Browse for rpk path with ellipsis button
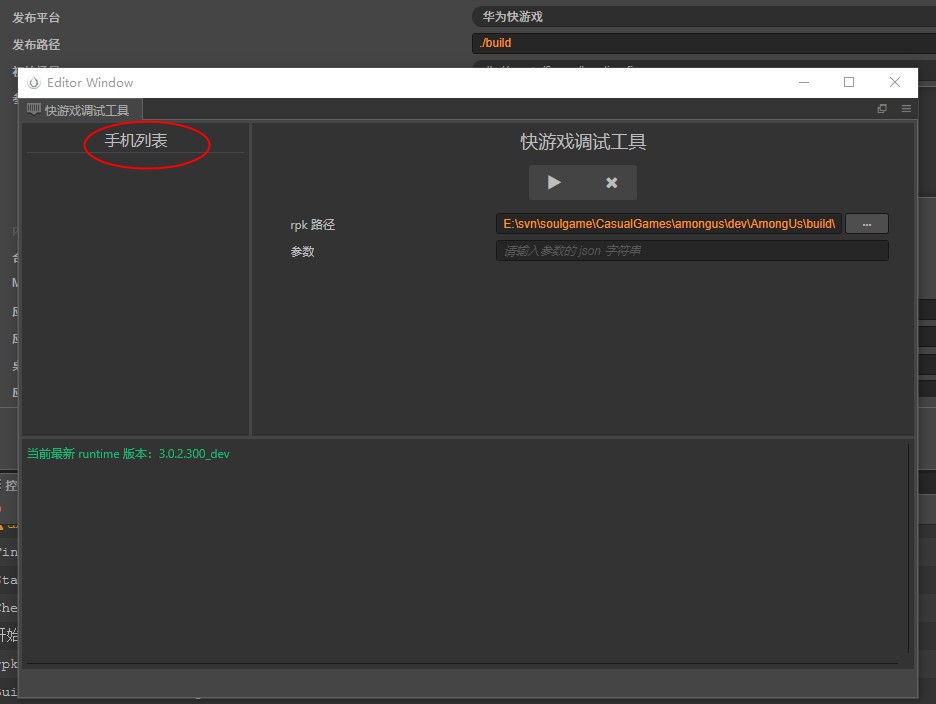 [867, 224]
